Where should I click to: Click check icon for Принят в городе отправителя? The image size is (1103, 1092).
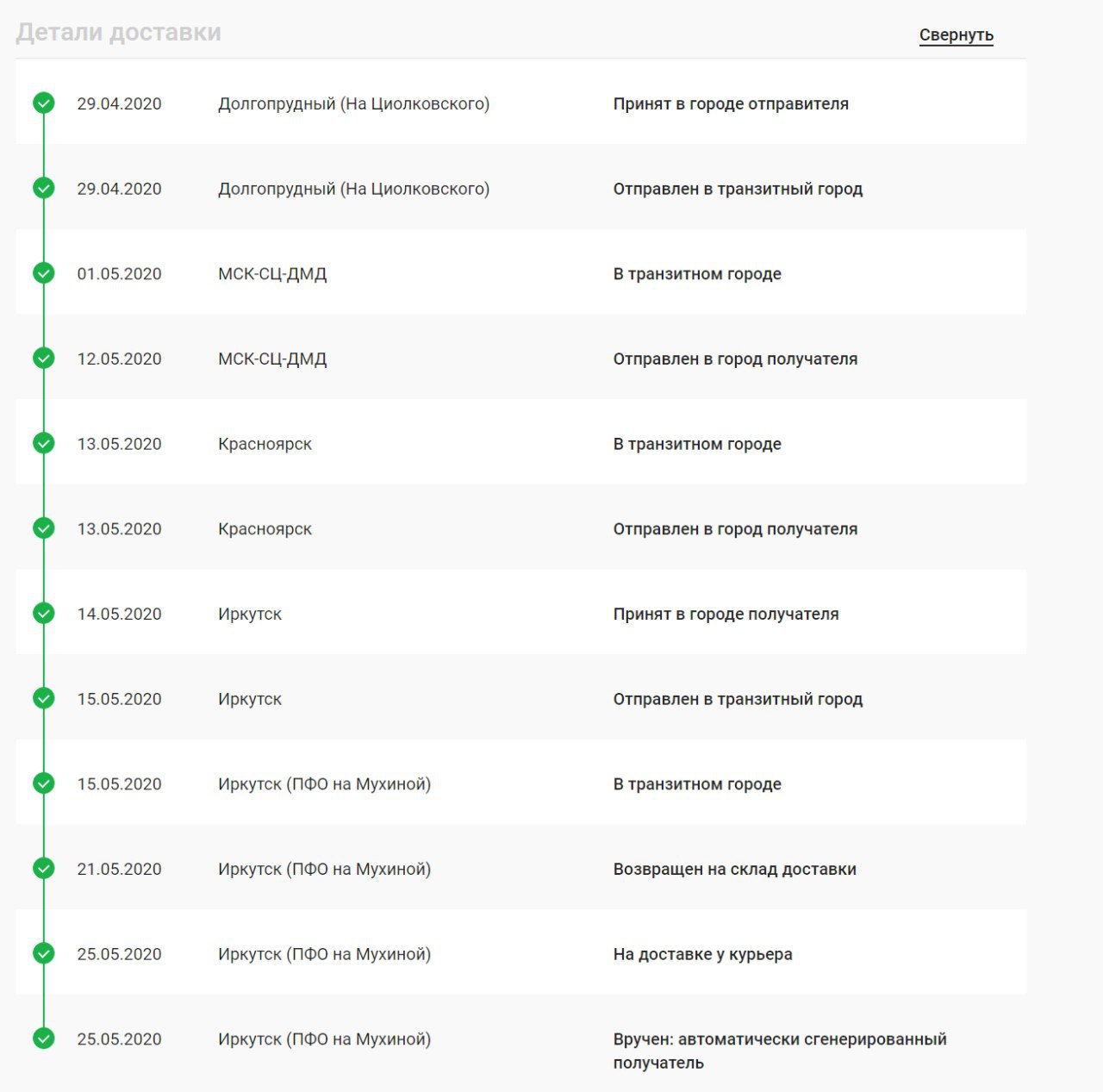click(x=44, y=103)
